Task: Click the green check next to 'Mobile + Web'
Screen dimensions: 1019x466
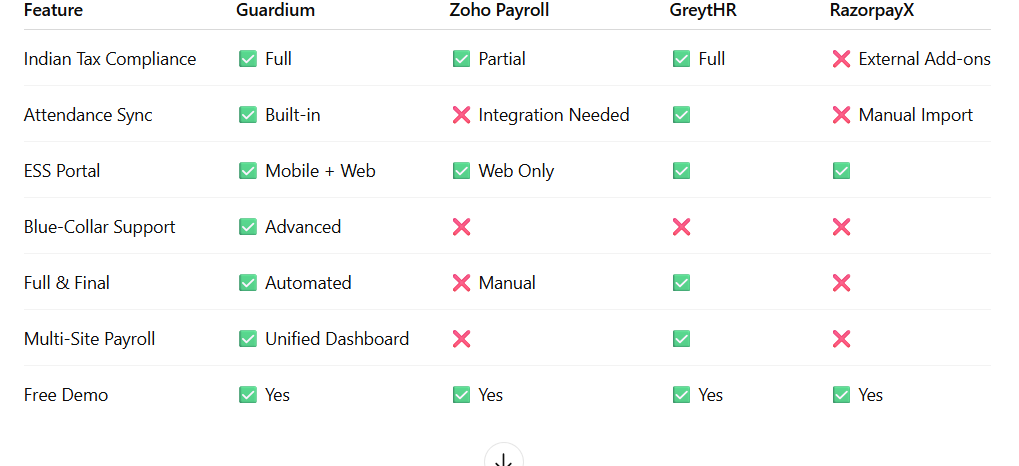Action: pyautogui.click(x=248, y=171)
